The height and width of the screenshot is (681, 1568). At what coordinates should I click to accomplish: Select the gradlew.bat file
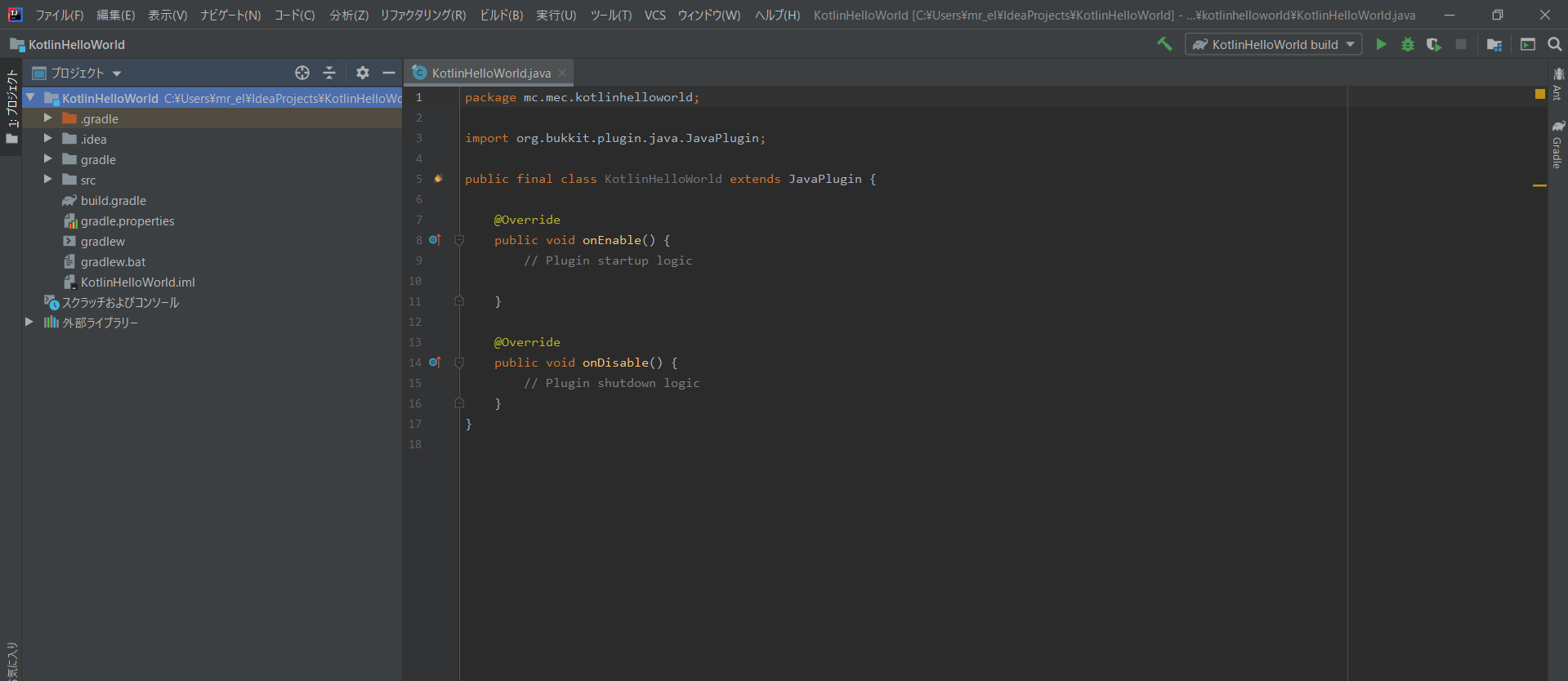coord(113,261)
